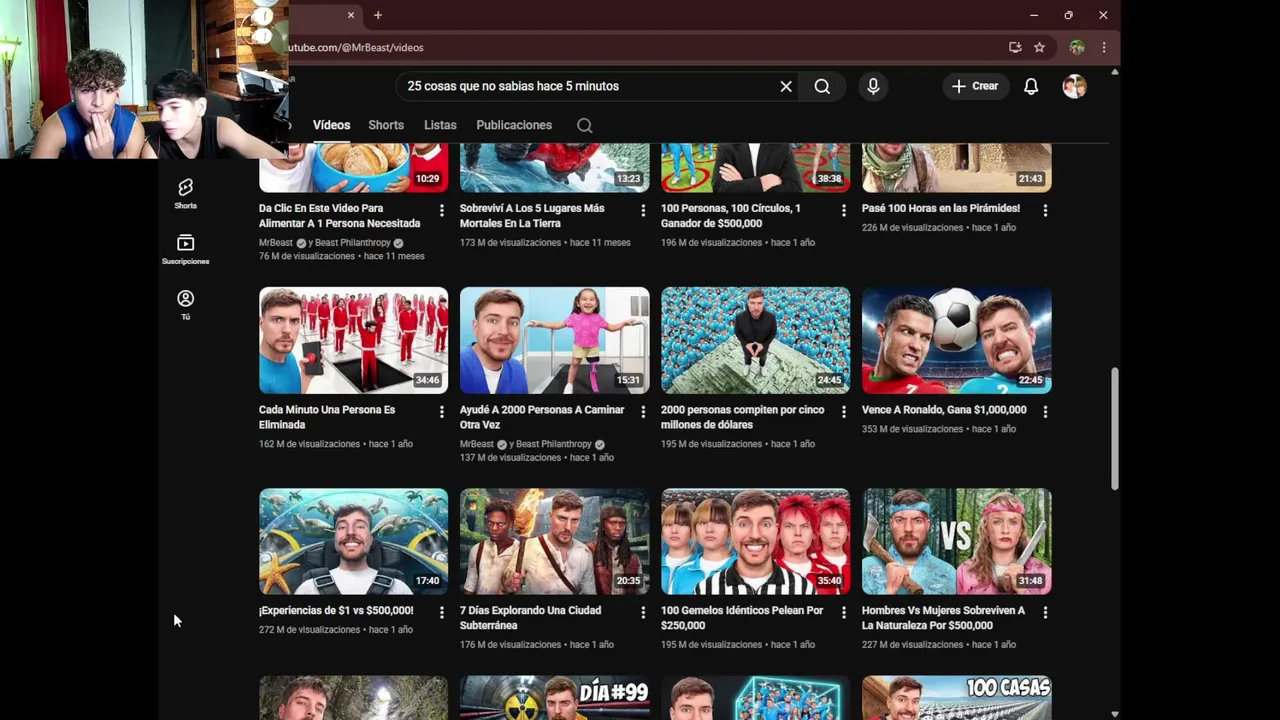Viewport: 1280px width, 720px height.
Task: Click install/cast icon in address bar
Action: (1015, 47)
